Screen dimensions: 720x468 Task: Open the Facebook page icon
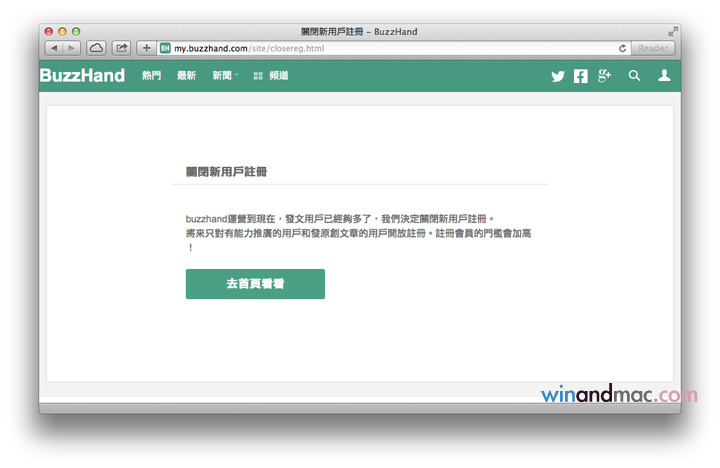[x=581, y=76]
